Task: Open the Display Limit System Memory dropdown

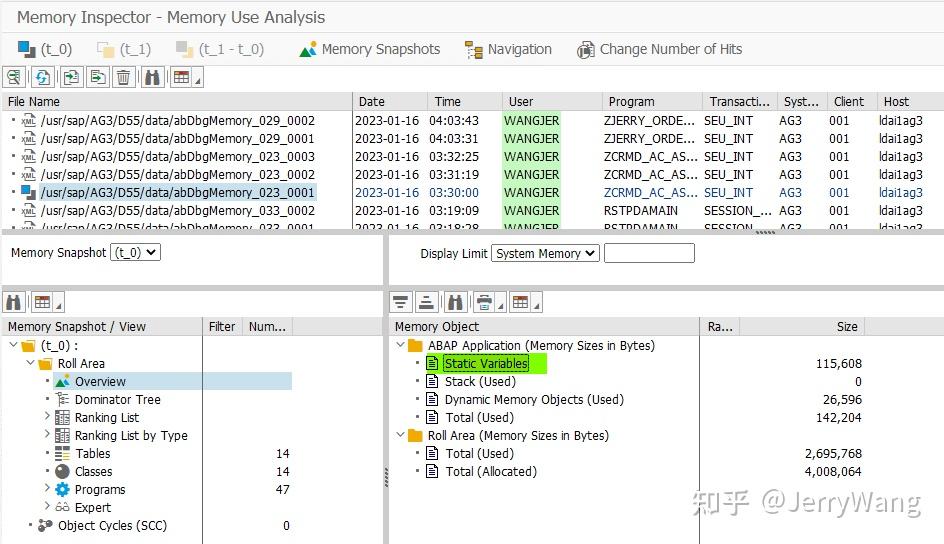Action: (545, 253)
